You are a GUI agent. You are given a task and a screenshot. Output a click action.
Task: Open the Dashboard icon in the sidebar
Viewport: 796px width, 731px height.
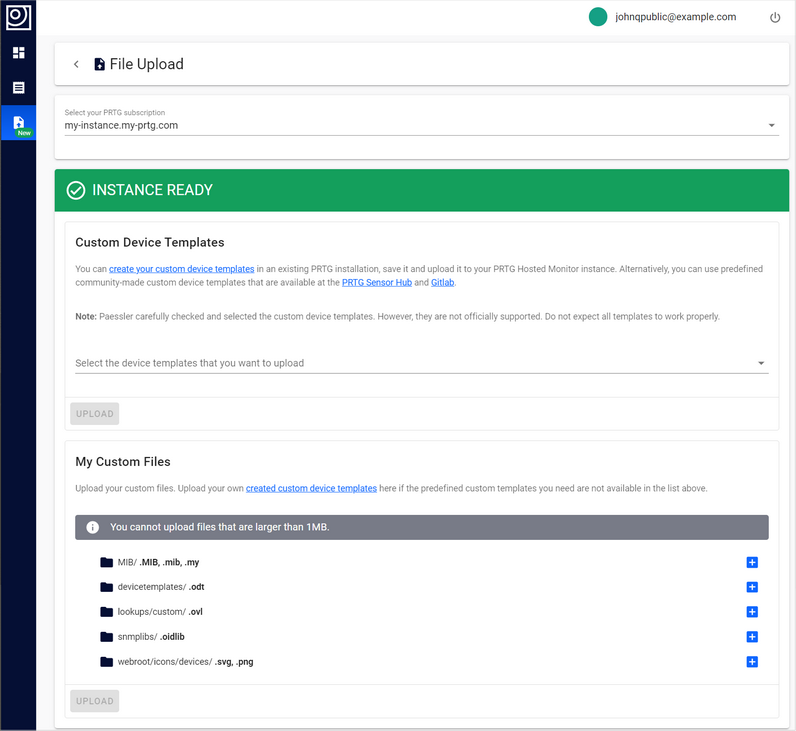(18, 53)
